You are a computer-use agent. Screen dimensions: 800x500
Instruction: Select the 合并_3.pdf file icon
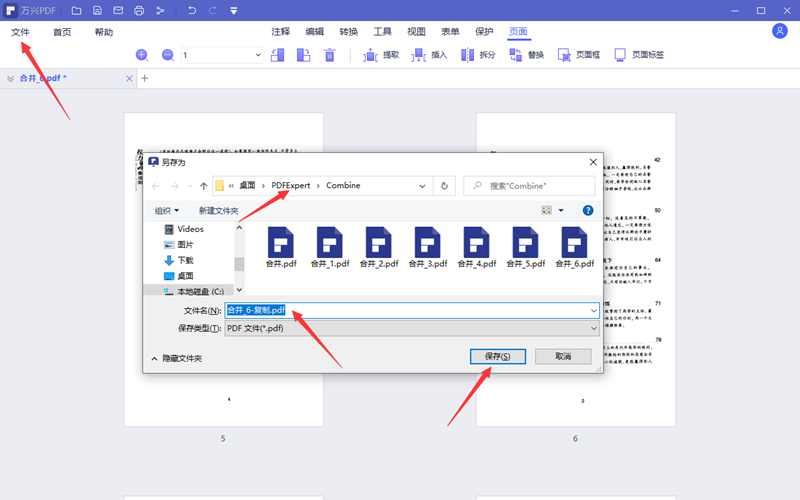(x=429, y=247)
